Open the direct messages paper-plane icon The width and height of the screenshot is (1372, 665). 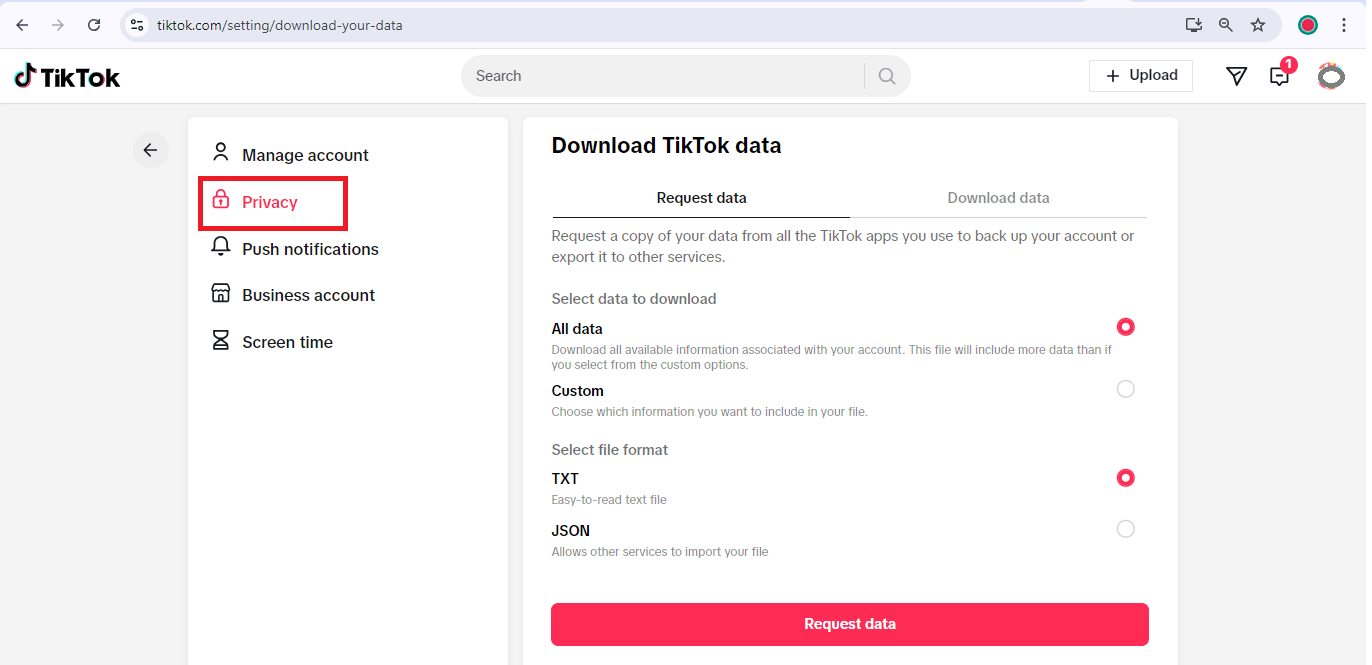[1237, 76]
